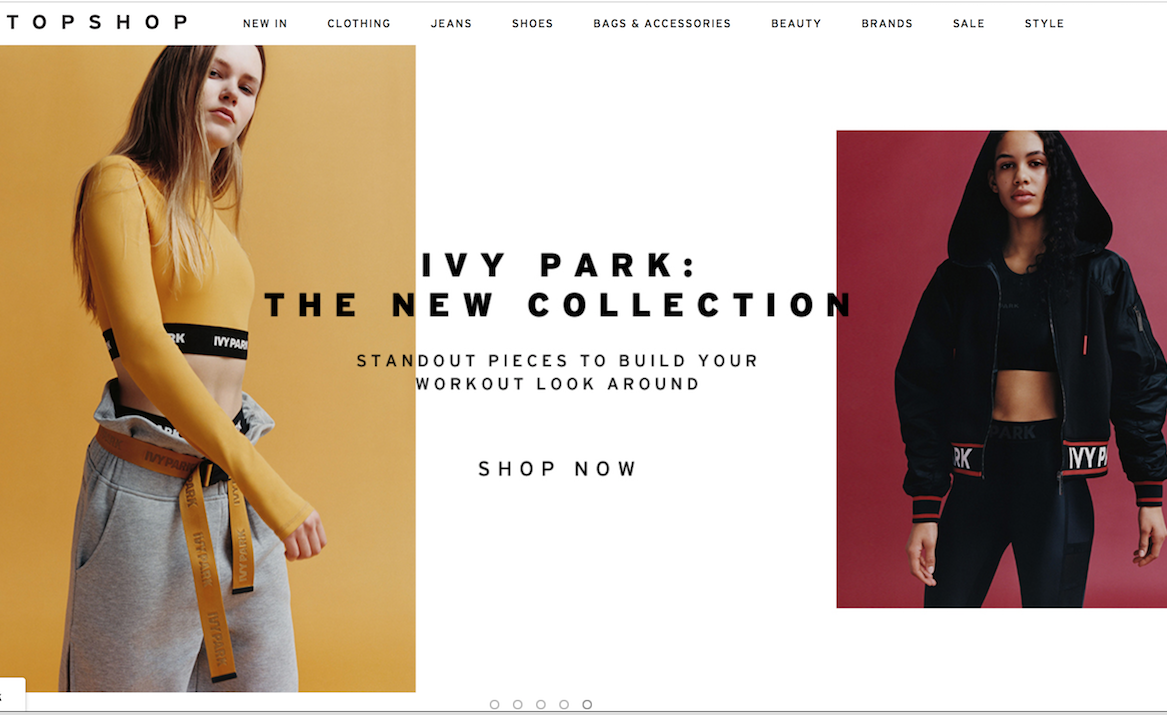Open the STYLE section
This screenshot has height=715, width=1167.
click(1044, 24)
